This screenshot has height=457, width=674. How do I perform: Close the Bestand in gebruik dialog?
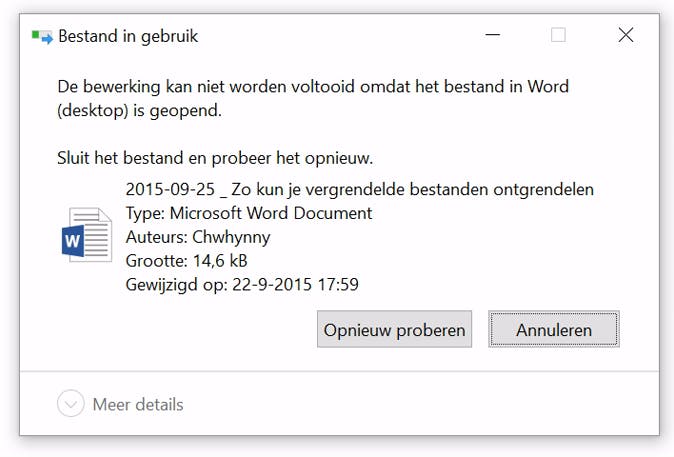(x=626, y=35)
